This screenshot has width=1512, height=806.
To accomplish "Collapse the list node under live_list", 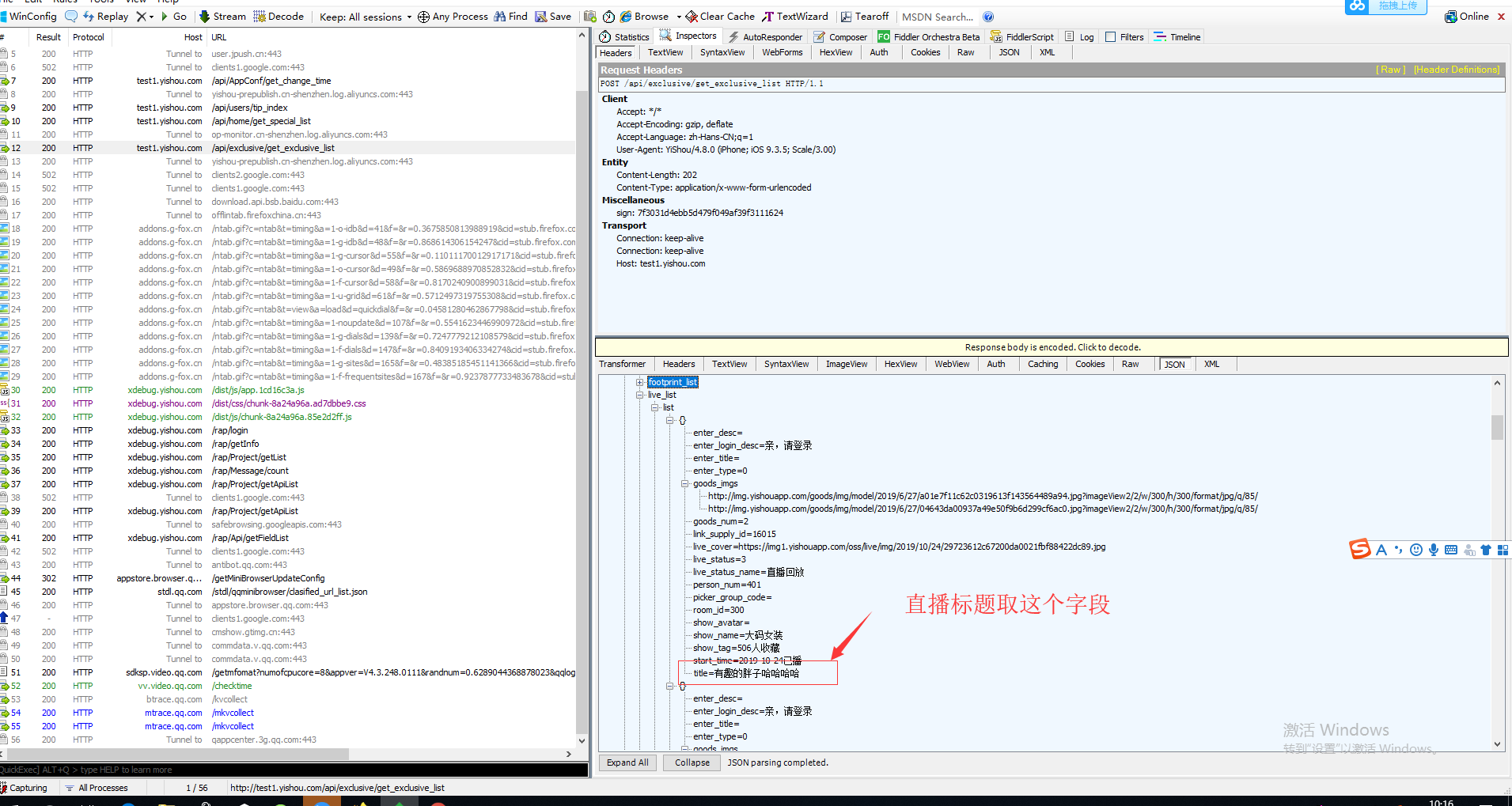I will [x=655, y=407].
